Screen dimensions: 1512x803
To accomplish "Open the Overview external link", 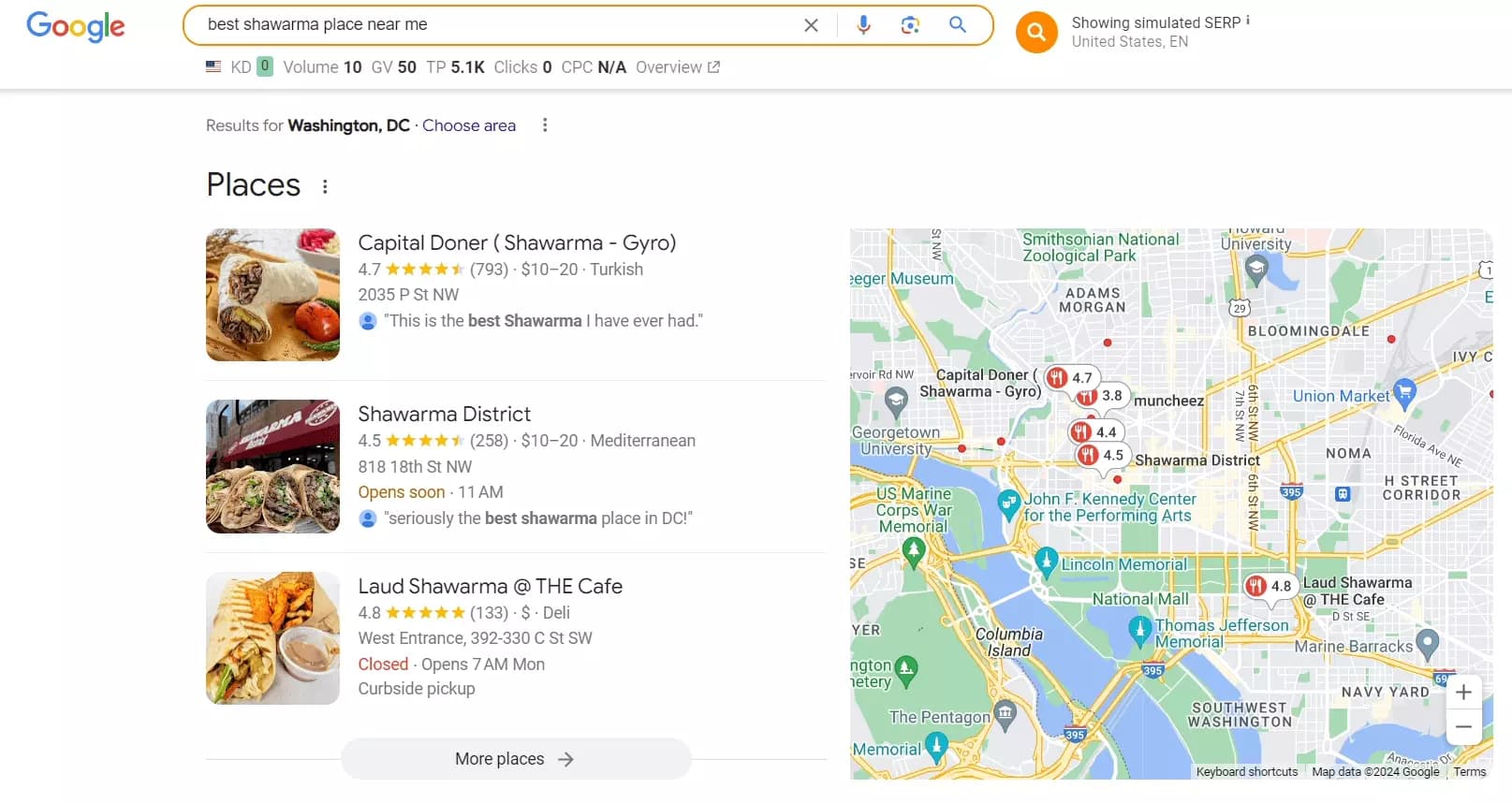I will pyautogui.click(x=678, y=67).
